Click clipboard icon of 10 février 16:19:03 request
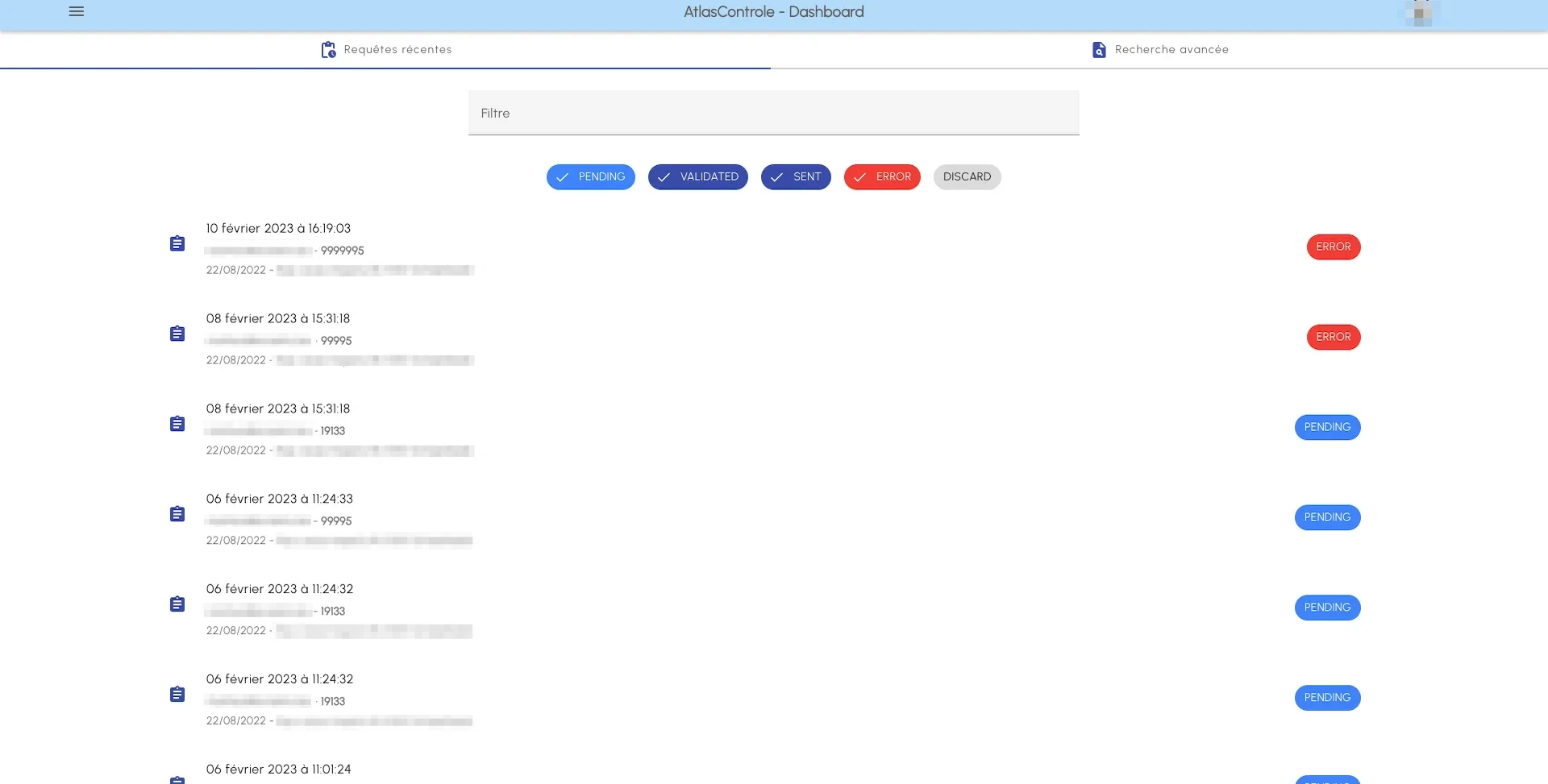The height and width of the screenshot is (784, 1548). coord(177,243)
